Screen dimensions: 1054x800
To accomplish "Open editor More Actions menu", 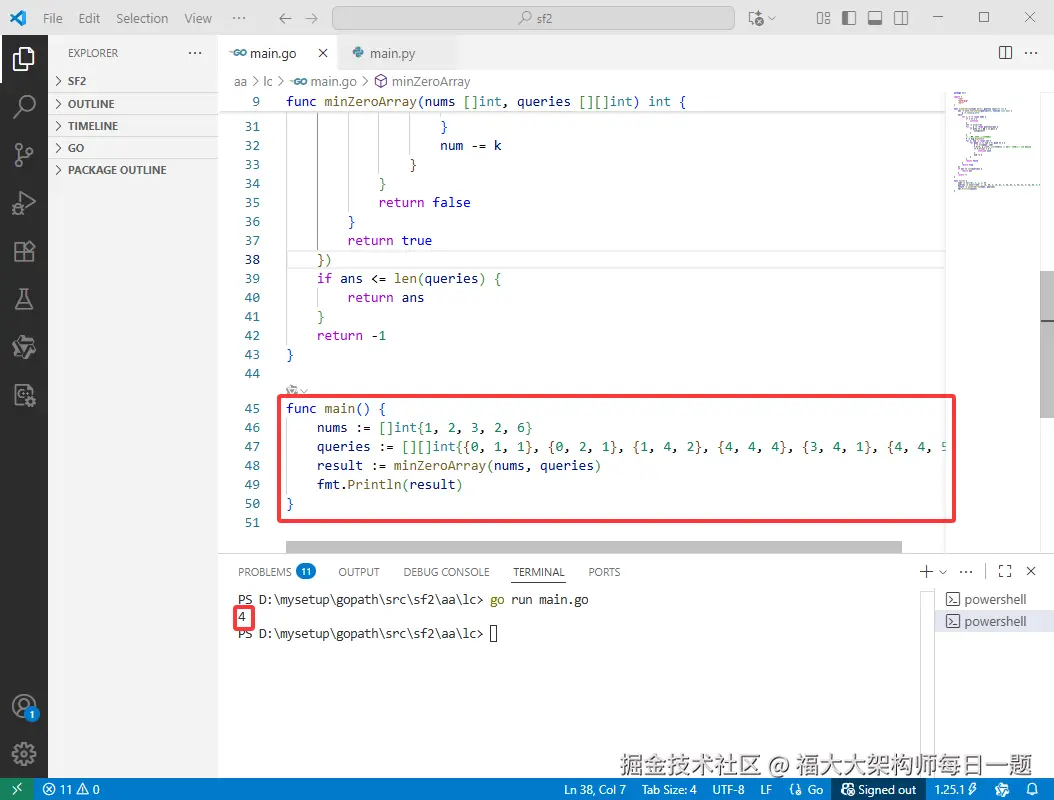I will 1030,52.
